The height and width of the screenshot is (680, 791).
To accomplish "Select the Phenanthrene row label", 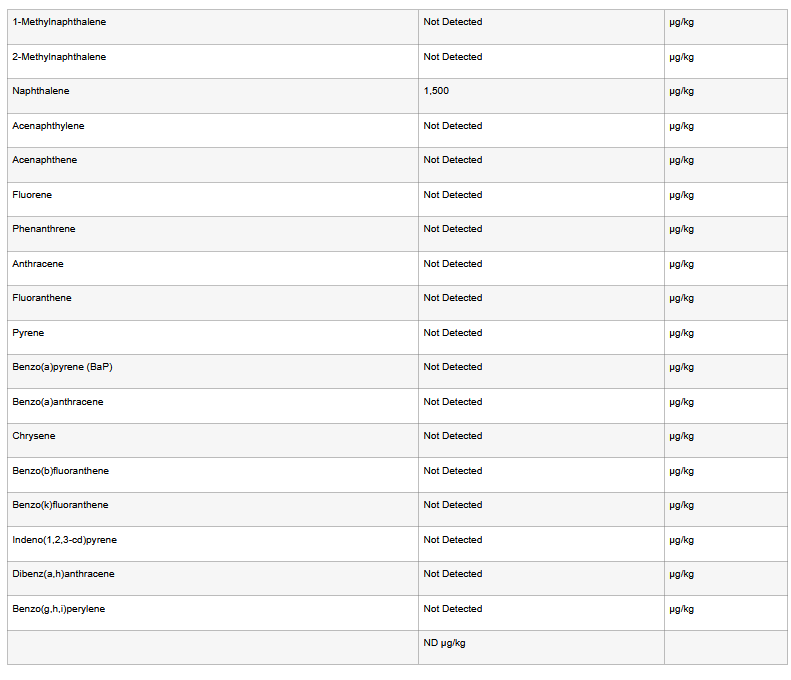I will click(x=44, y=229).
